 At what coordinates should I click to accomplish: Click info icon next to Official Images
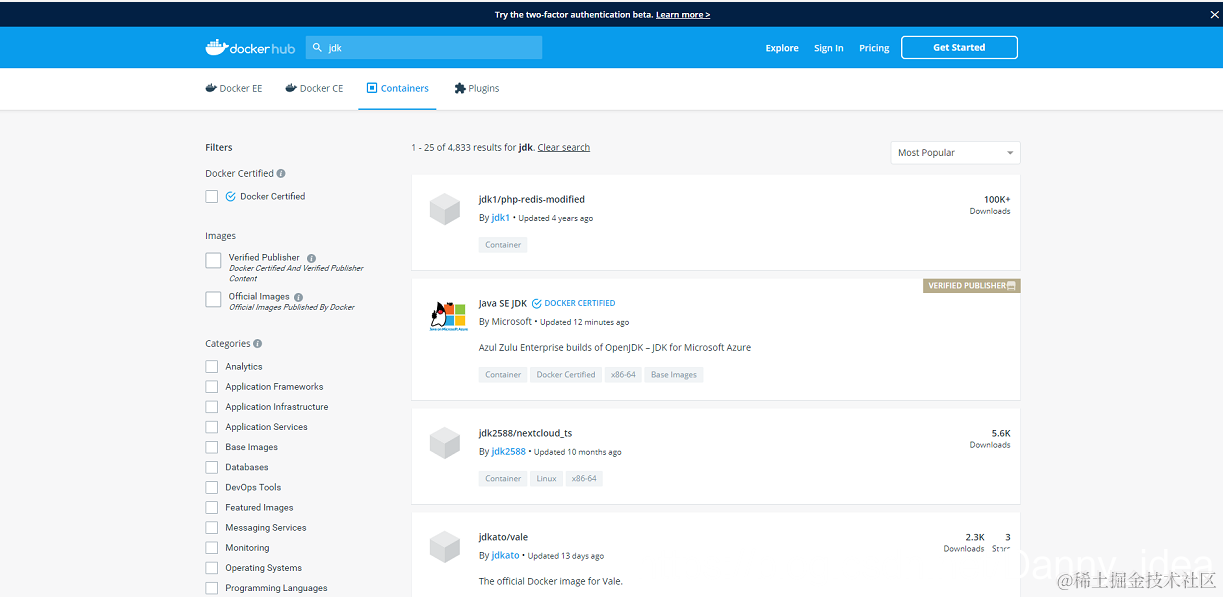coord(298,297)
